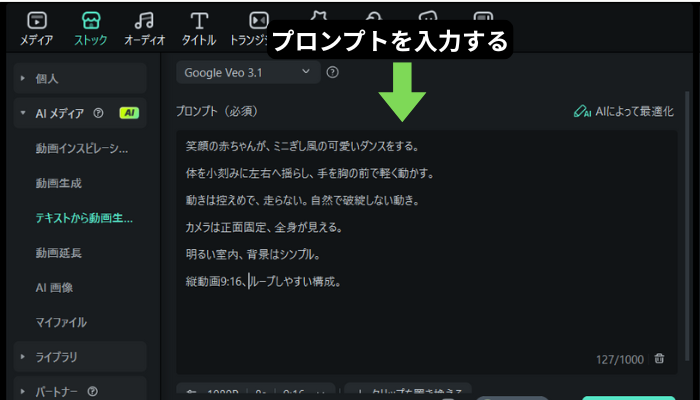Screen dimensions: 700x400
Task: Expand the 個人 section
Action: (x=80, y=79)
